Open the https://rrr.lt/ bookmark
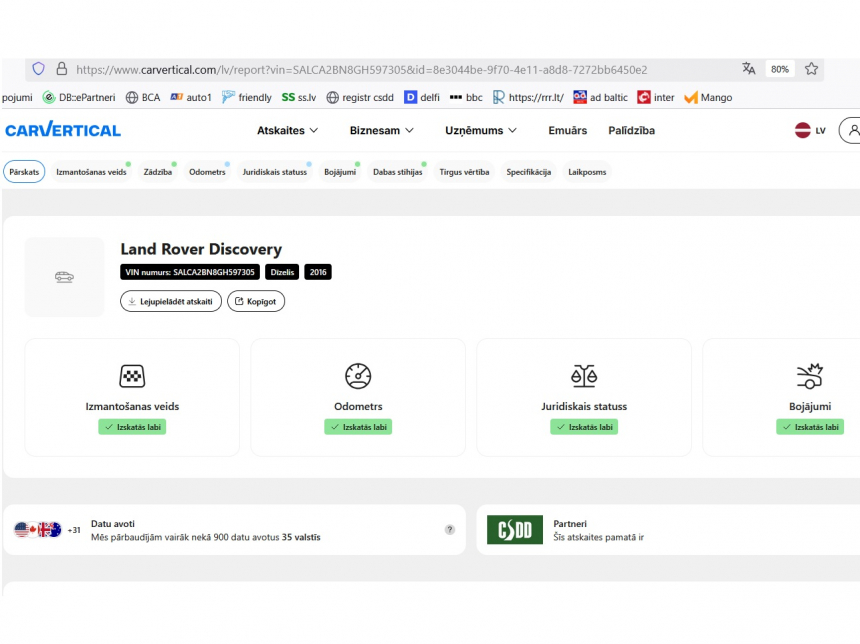The width and height of the screenshot is (860, 644). pos(528,97)
